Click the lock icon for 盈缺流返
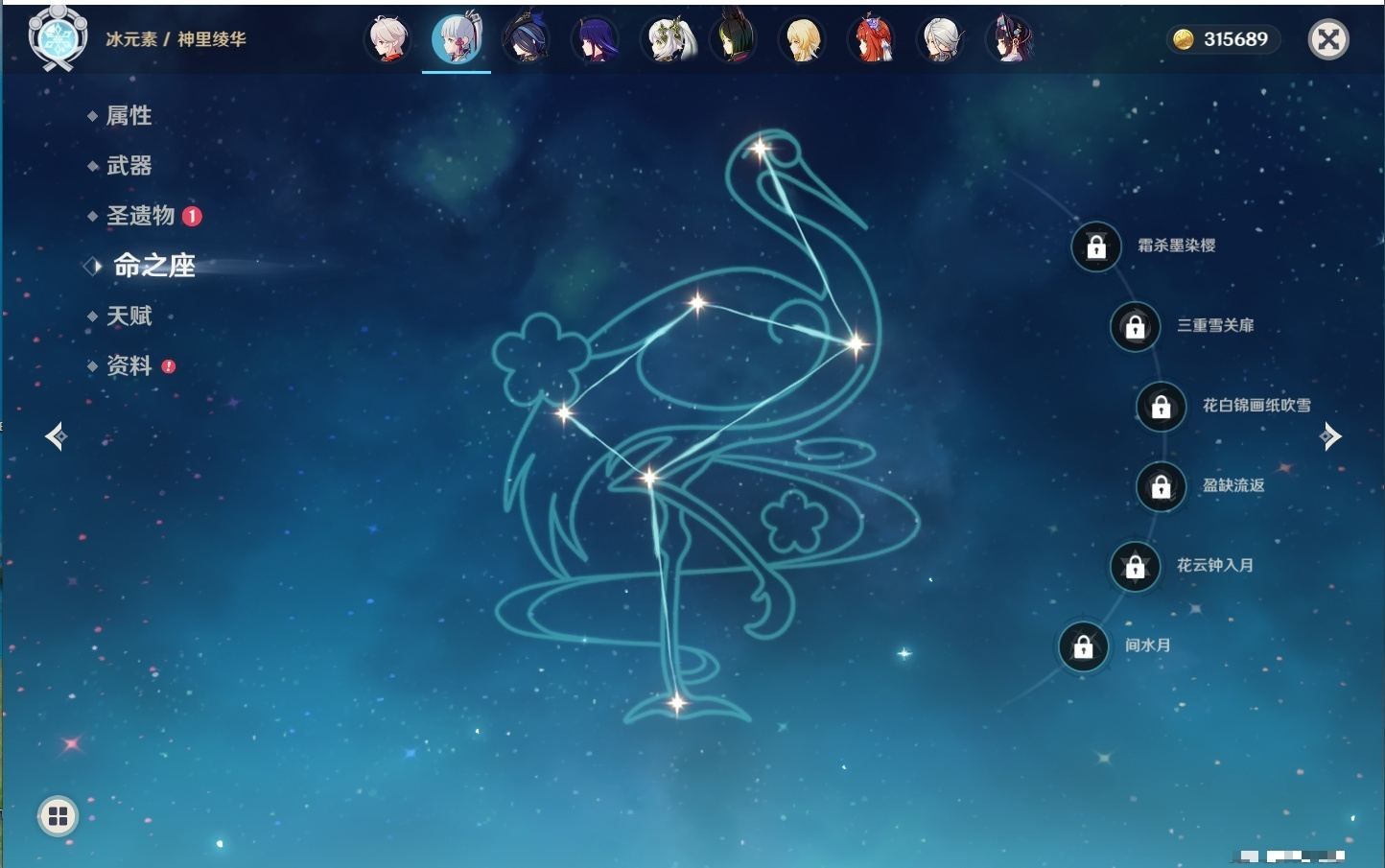Image resolution: width=1385 pixels, height=868 pixels. pos(1161,486)
